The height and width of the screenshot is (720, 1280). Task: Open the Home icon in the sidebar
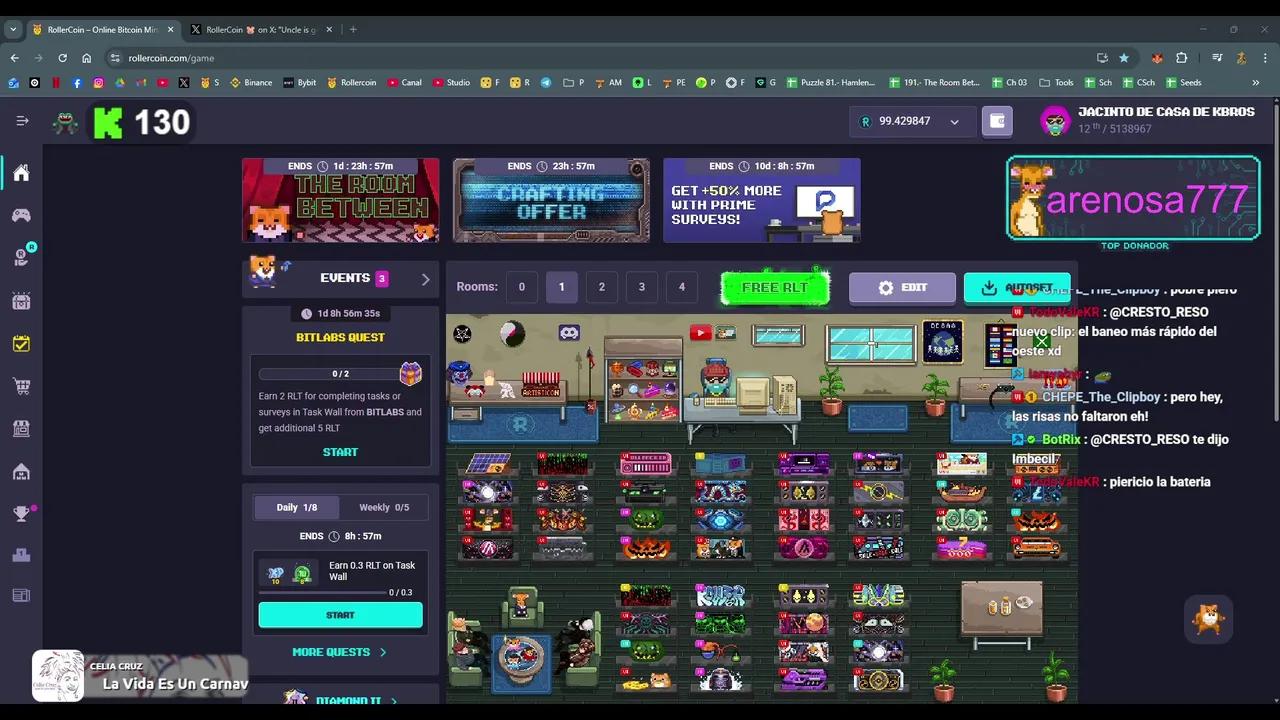[x=21, y=173]
